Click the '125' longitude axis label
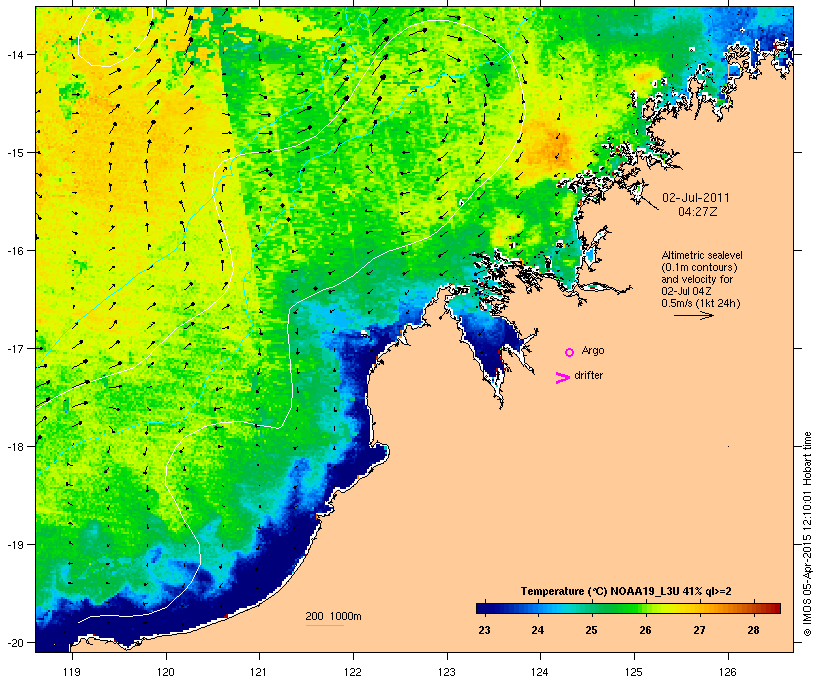The height and width of the screenshot is (680, 820). click(x=634, y=672)
